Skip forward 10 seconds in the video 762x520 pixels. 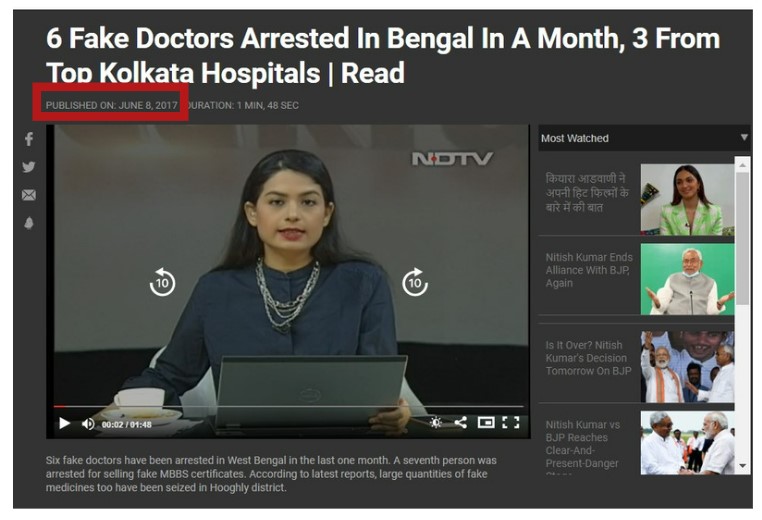point(415,282)
